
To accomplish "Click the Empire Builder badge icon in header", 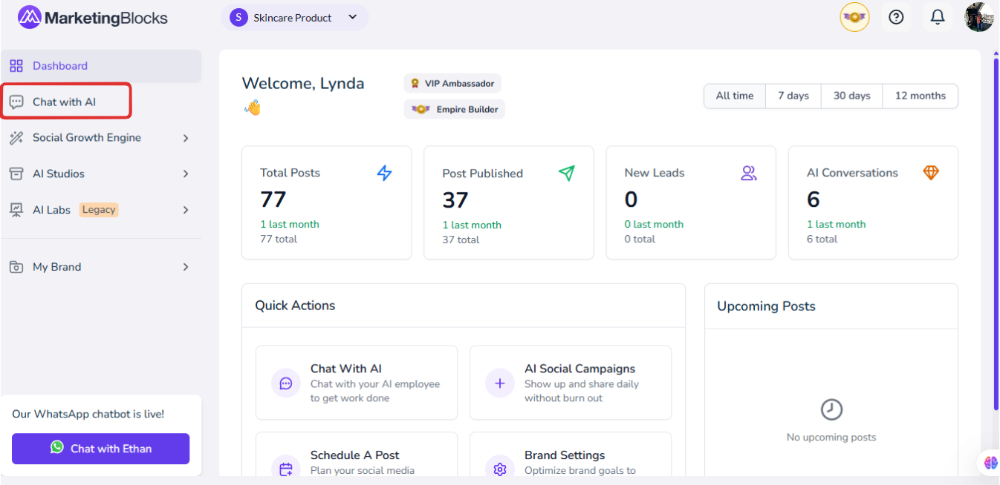I will tap(854, 17).
